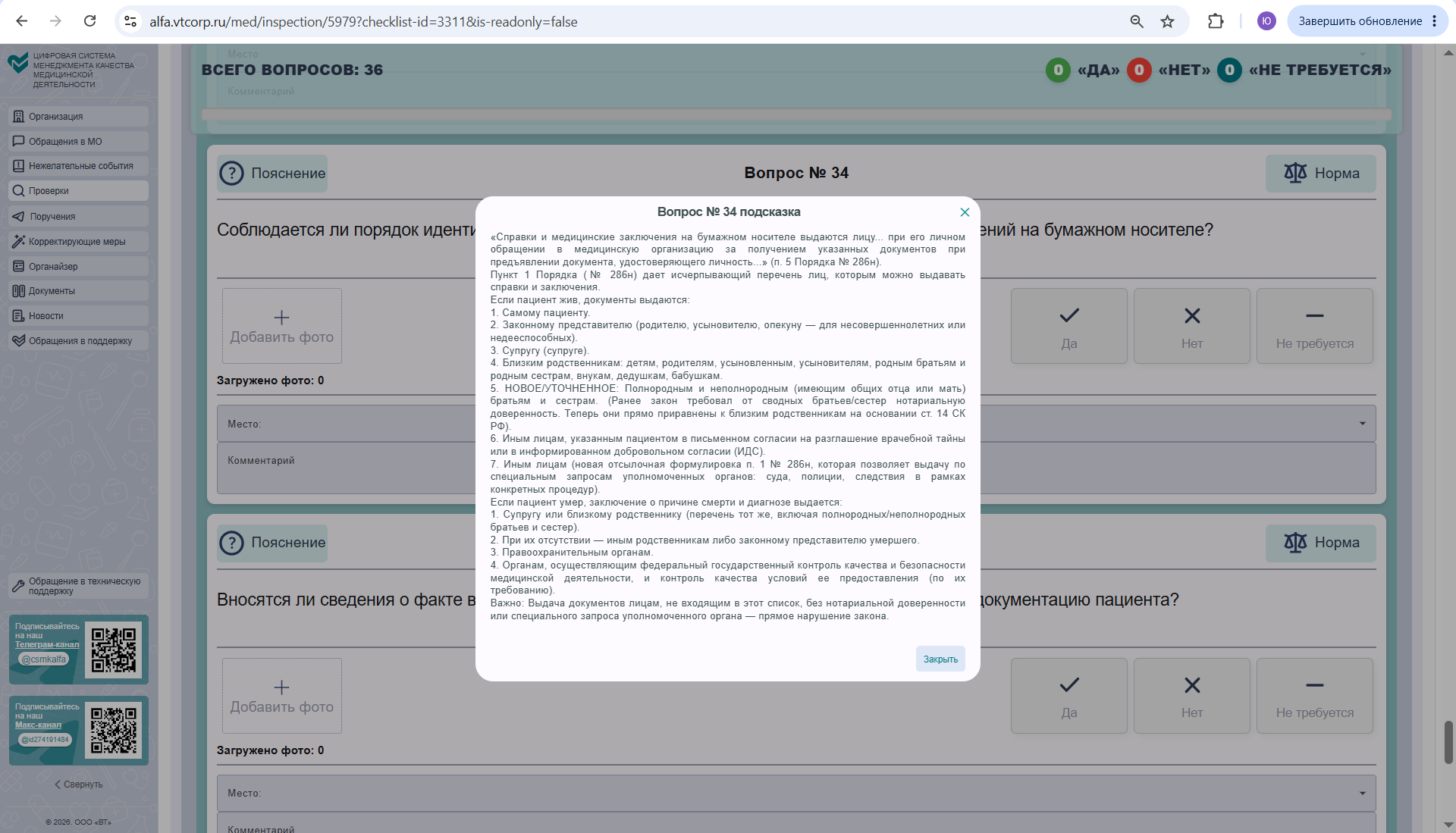Click the Поручения paper-plane icon
Viewport: 1456px width, 833px height.
(19, 217)
